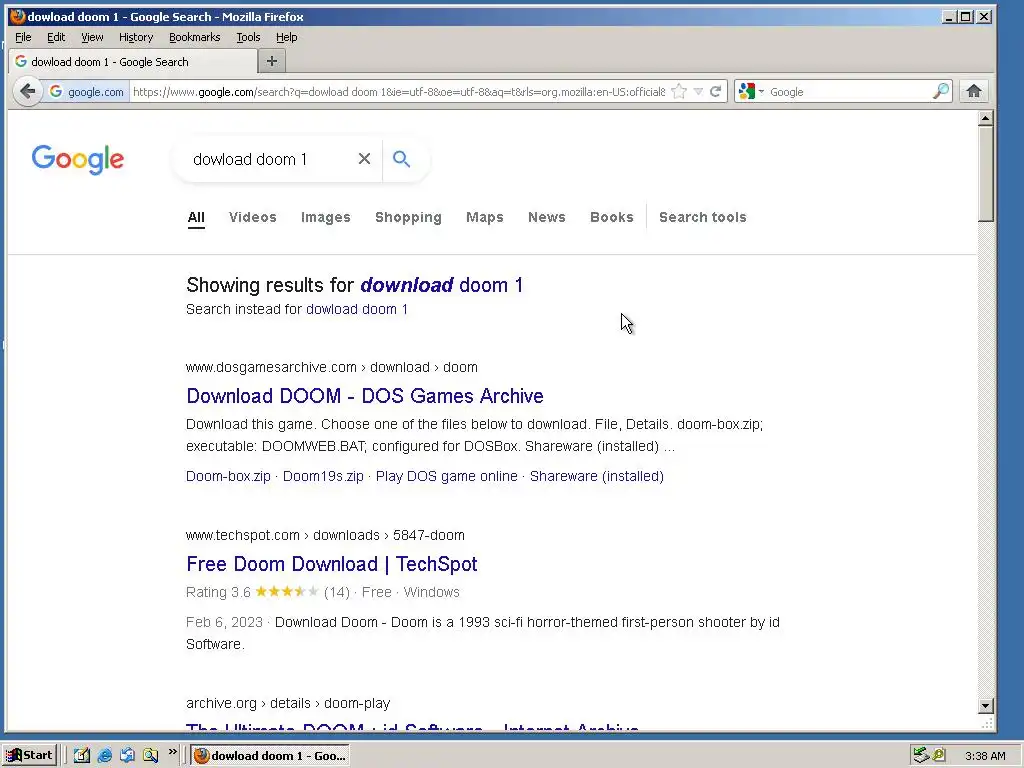Open 'Download DOOM - DOS Games Archive' result
The image size is (1024, 768).
pyautogui.click(x=365, y=396)
